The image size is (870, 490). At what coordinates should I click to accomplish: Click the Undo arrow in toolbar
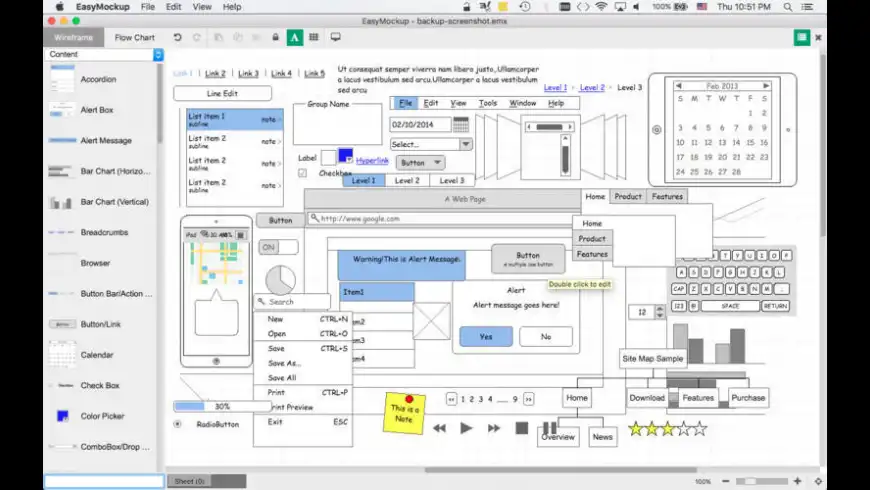(177, 37)
